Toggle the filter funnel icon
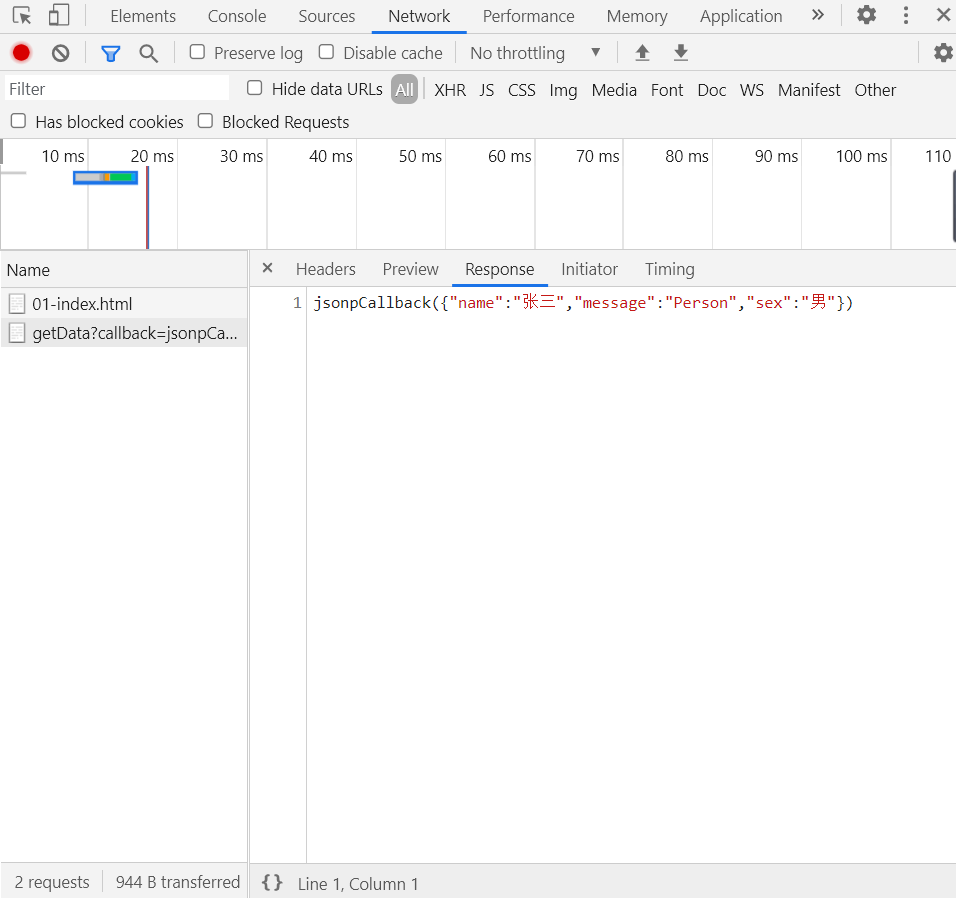 [x=110, y=52]
